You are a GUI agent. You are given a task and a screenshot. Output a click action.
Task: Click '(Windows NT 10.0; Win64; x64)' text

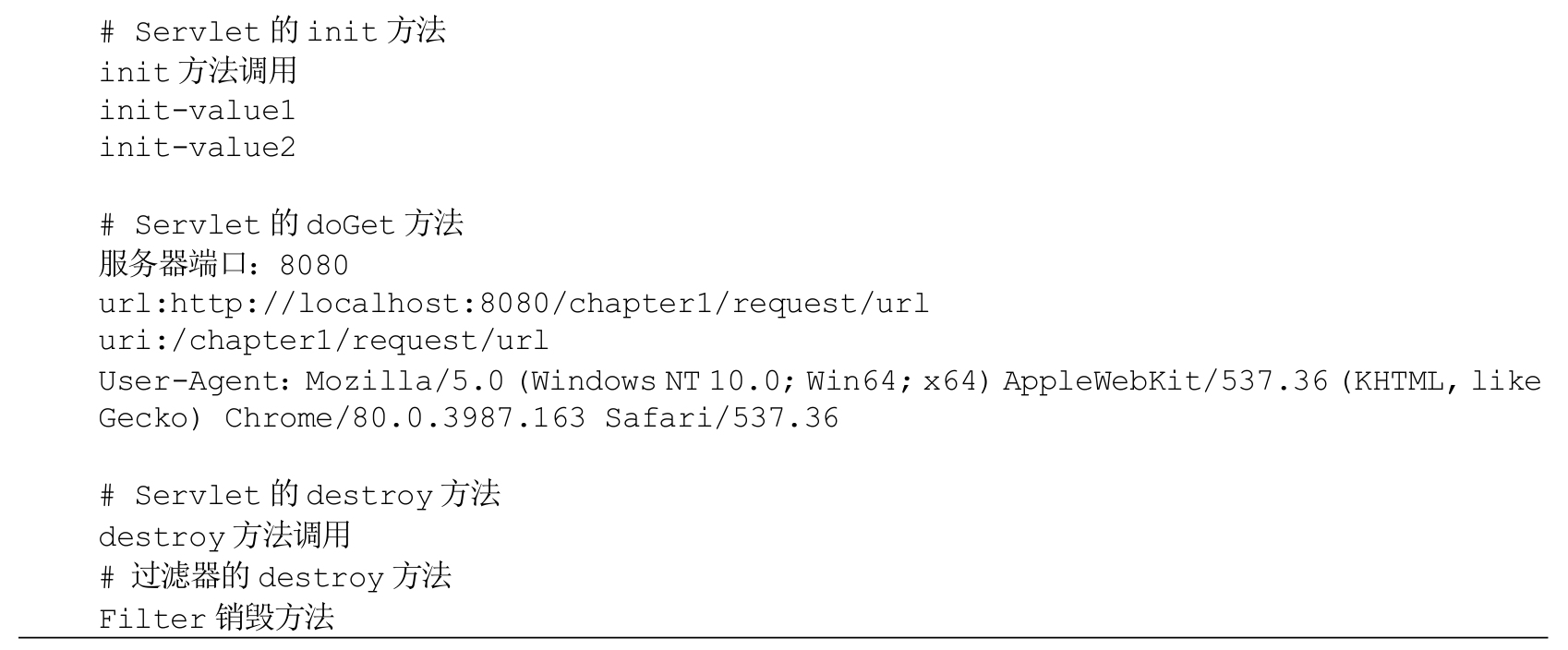[760, 380]
